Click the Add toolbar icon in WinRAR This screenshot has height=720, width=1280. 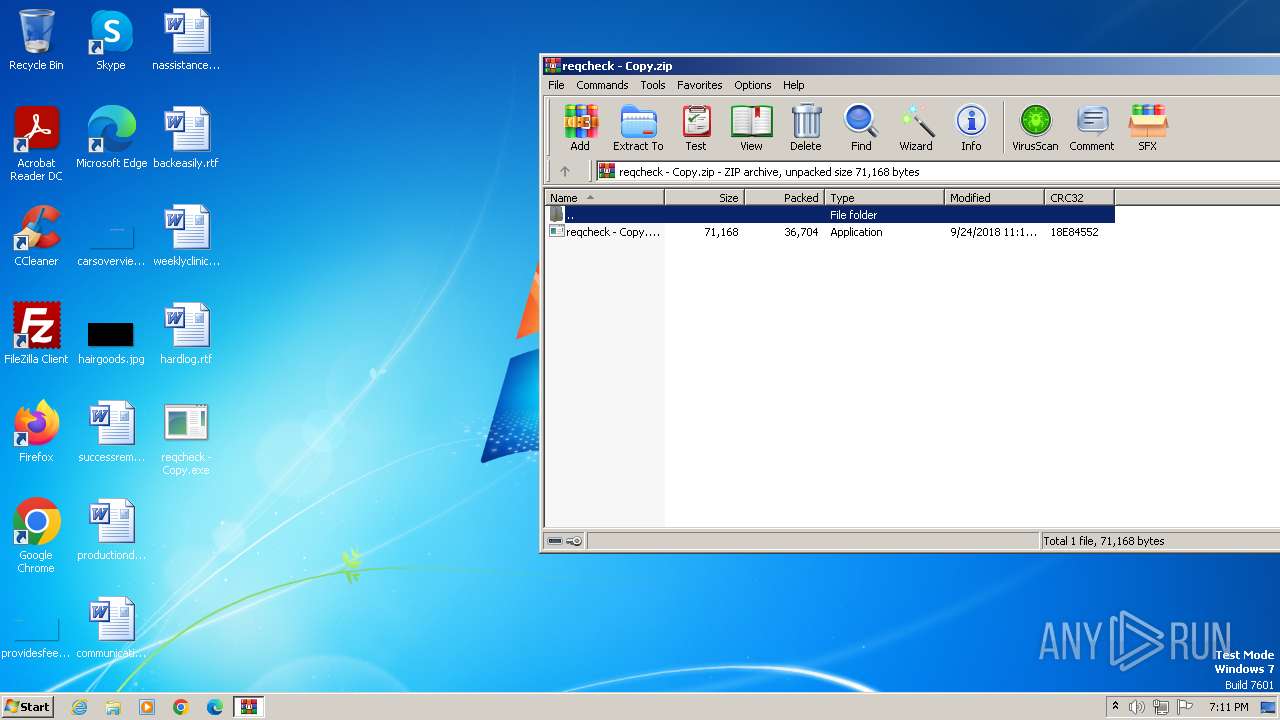click(x=580, y=127)
